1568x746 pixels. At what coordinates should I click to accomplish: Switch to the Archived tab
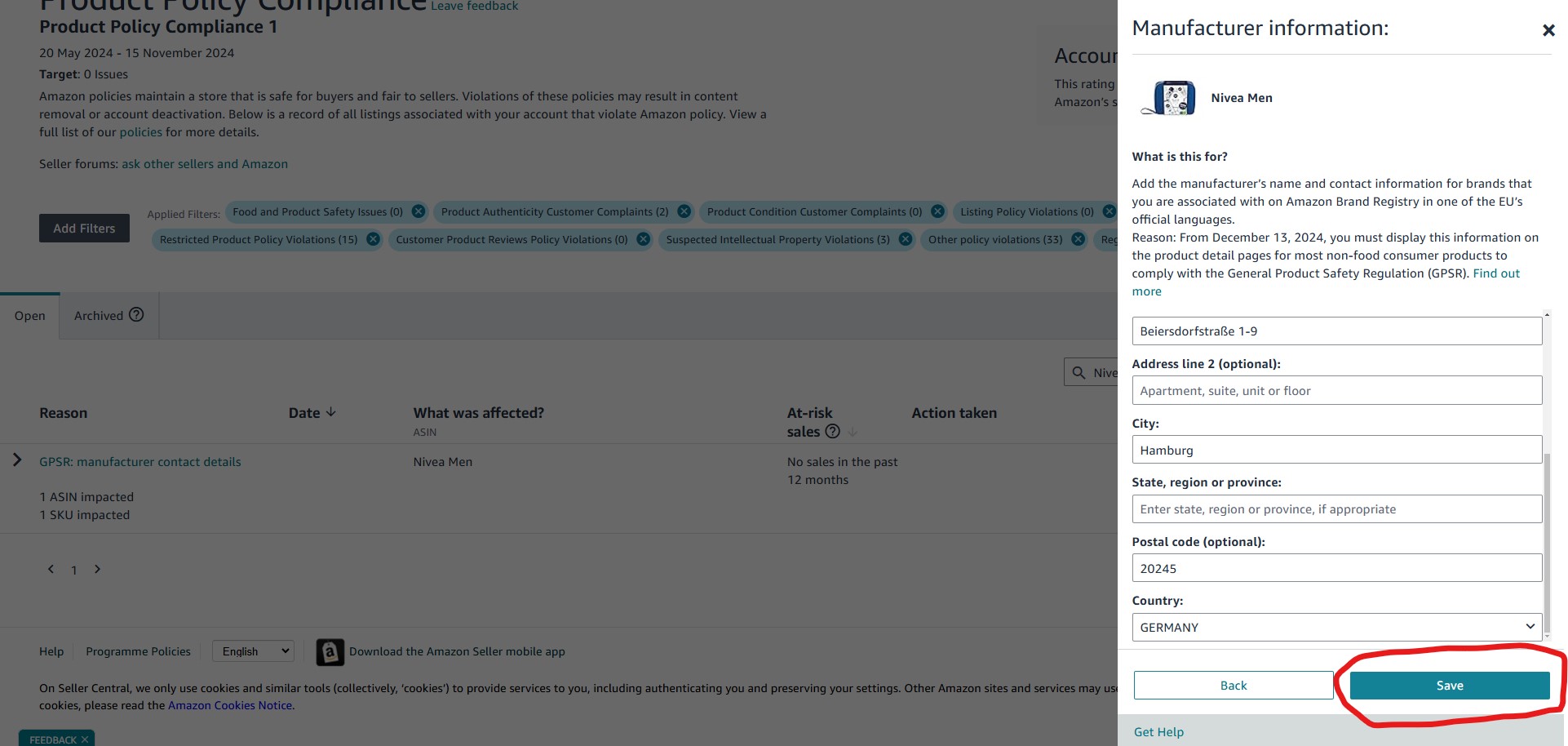(109, 316)
